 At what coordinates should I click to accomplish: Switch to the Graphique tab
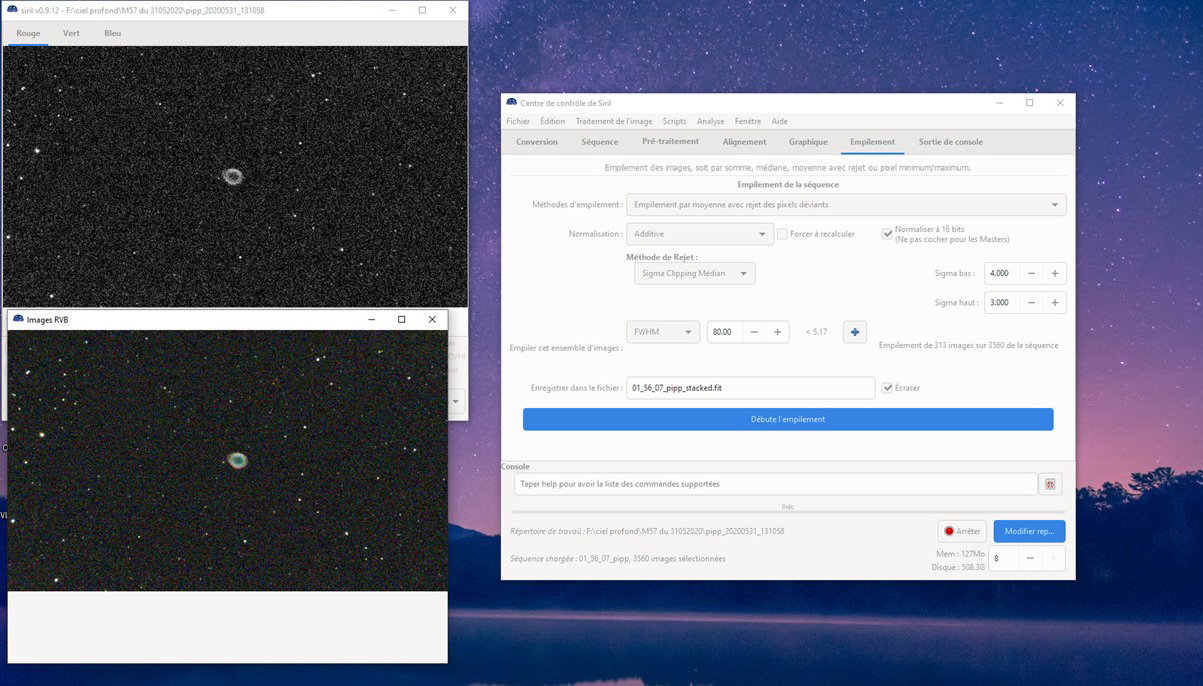click(808, 142)
